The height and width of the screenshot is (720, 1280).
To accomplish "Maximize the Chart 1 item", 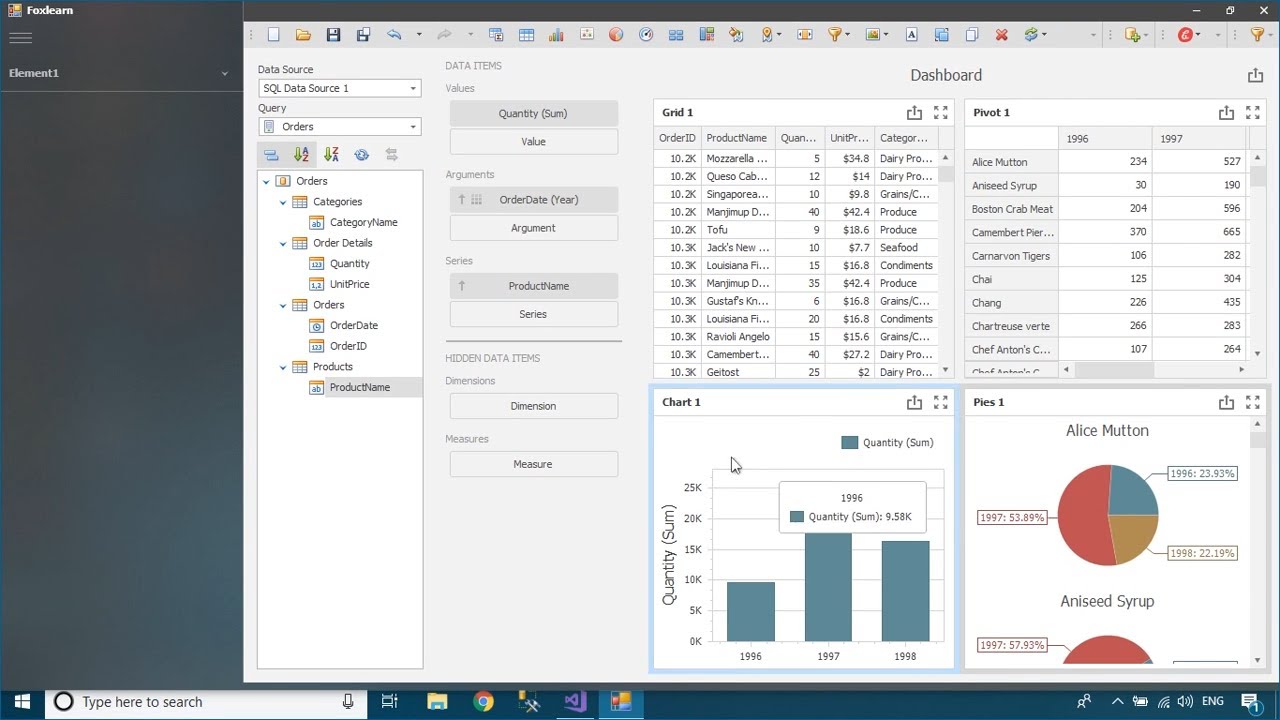I will 940,402.
